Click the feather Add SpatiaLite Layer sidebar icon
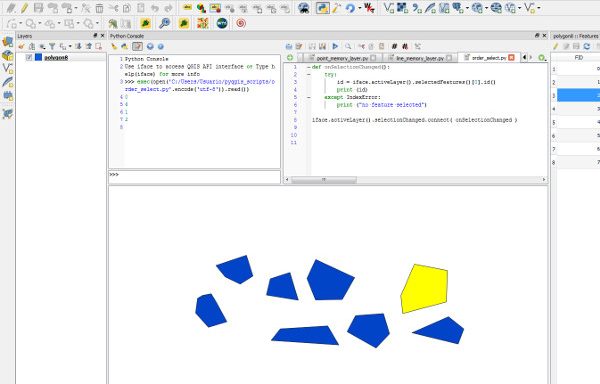The height and width of the screenshot is (384, 600). [x=7, y=82]
